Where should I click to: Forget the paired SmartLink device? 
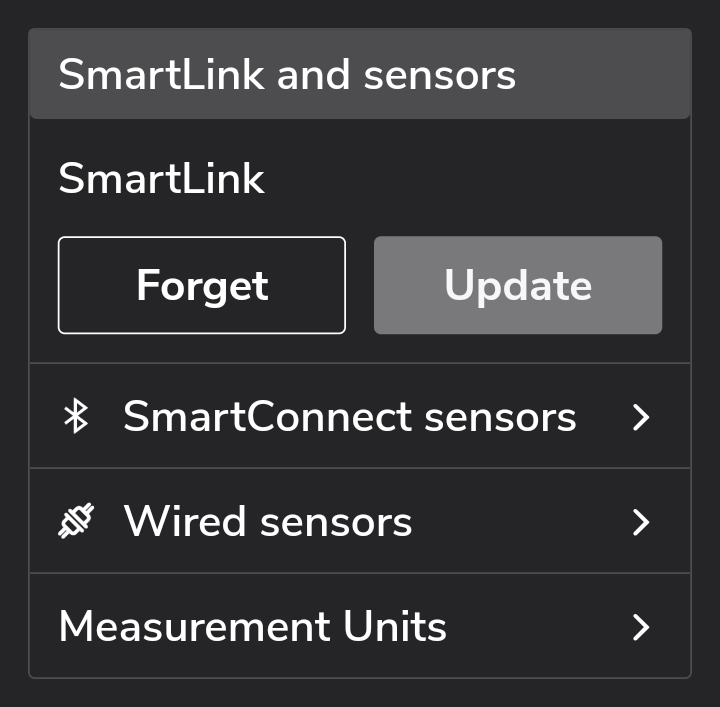click(x=202, y=285)
